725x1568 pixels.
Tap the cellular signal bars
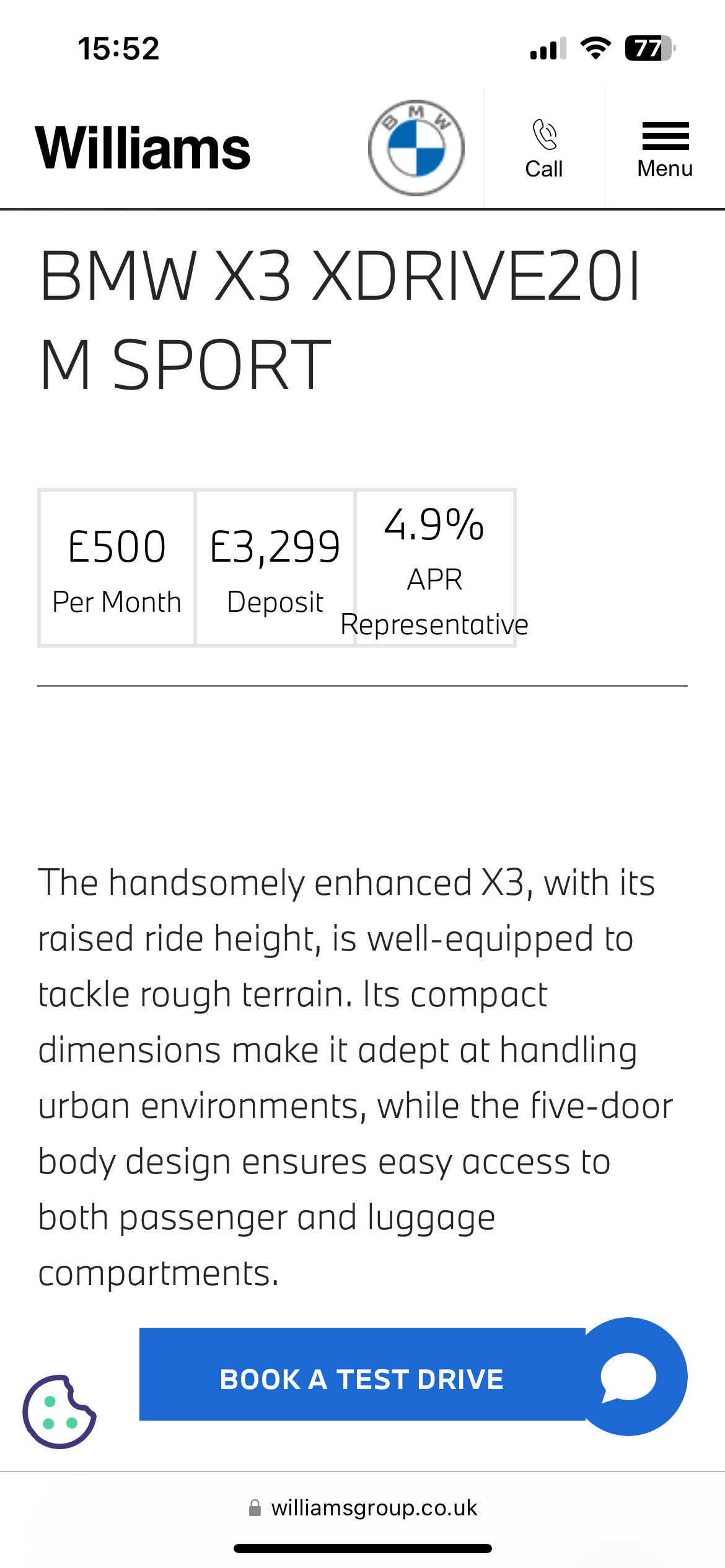tap(548, 48)
